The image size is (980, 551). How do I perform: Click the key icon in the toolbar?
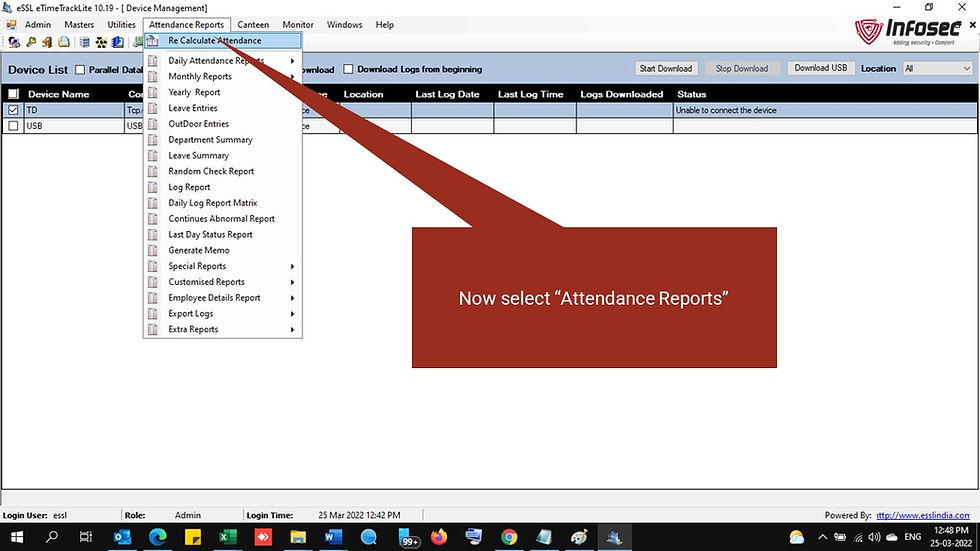click(x=31, y=42)
